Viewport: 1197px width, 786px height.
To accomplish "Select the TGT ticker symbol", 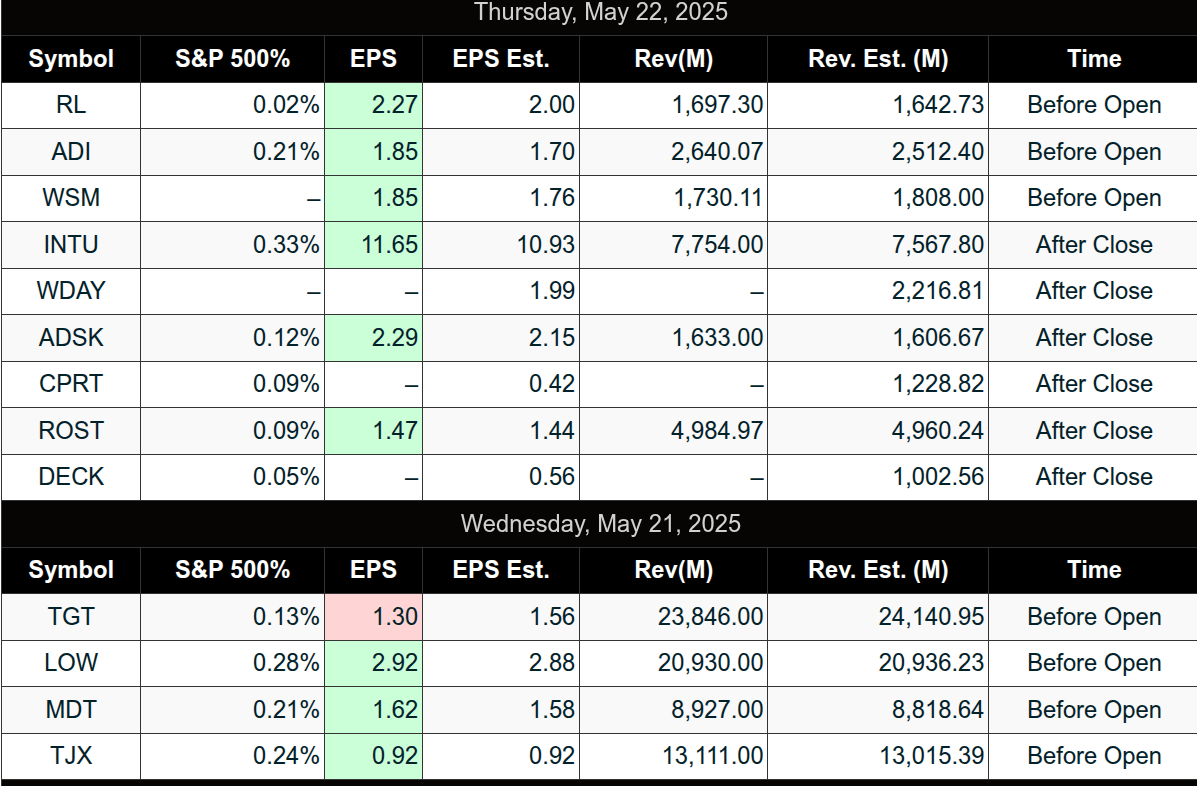I will coord(71,617).
